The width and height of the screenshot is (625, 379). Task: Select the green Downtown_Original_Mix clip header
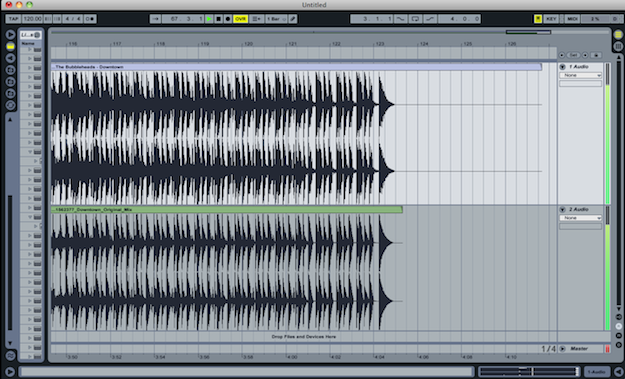pos(227,209)
